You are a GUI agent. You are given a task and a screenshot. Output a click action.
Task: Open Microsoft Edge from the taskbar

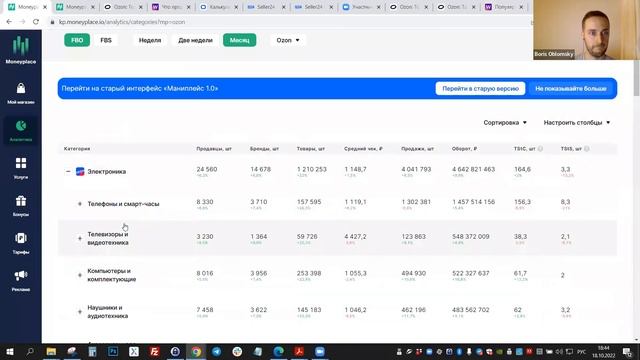click(x=278, y=351)
